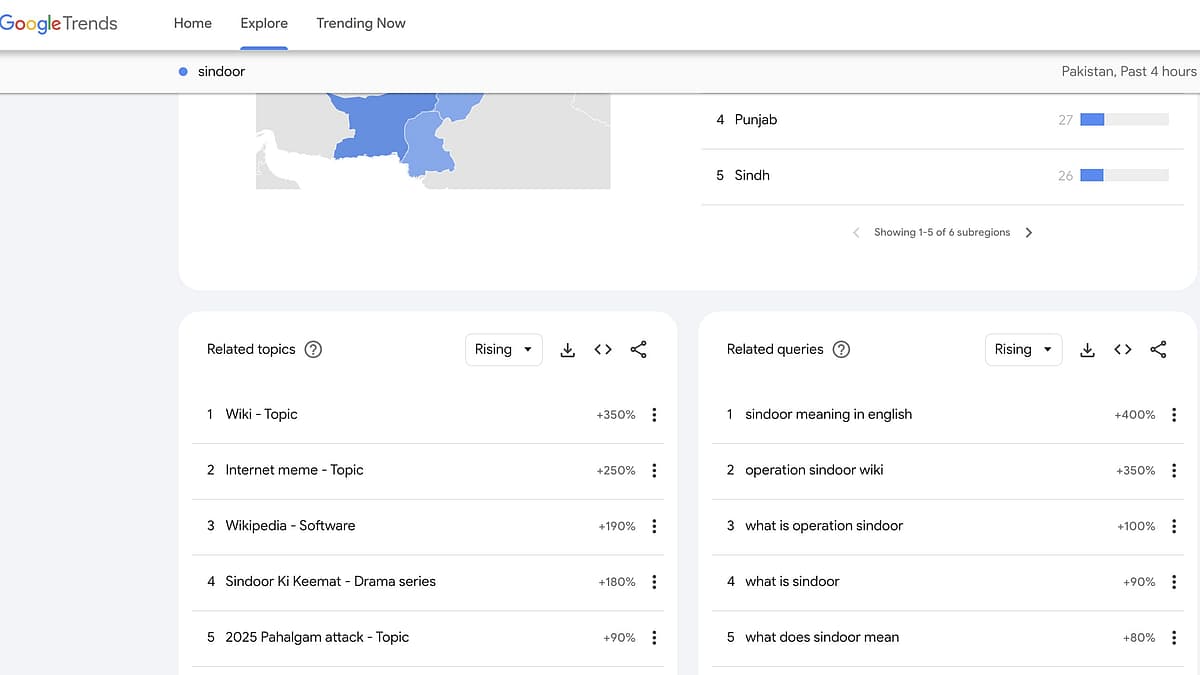Image resolution: width=1200 pixels, height=675 pixels.
Task: Download Related topics data as CSV
Action: pos(567,349)
